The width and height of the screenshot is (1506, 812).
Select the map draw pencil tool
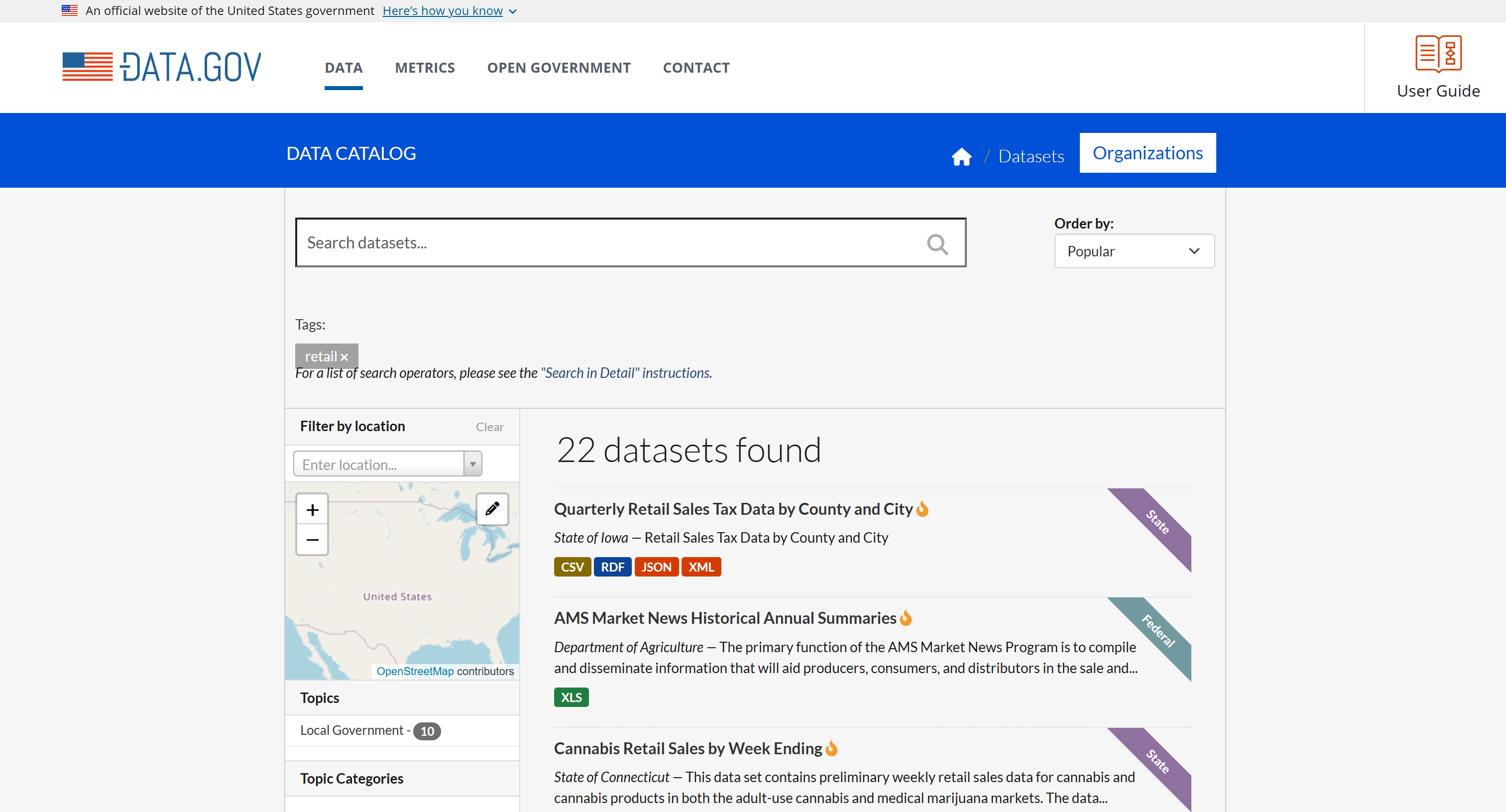[492, 509]
